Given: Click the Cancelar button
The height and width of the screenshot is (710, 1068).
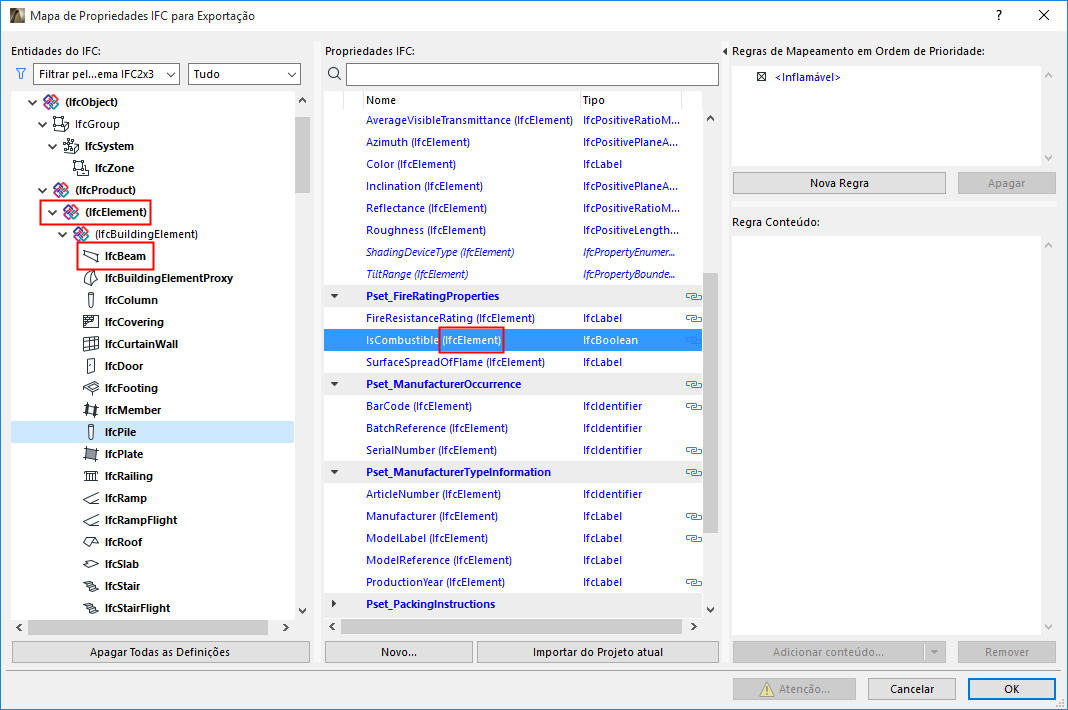Looking at the screenshot, I should point(912,689).
